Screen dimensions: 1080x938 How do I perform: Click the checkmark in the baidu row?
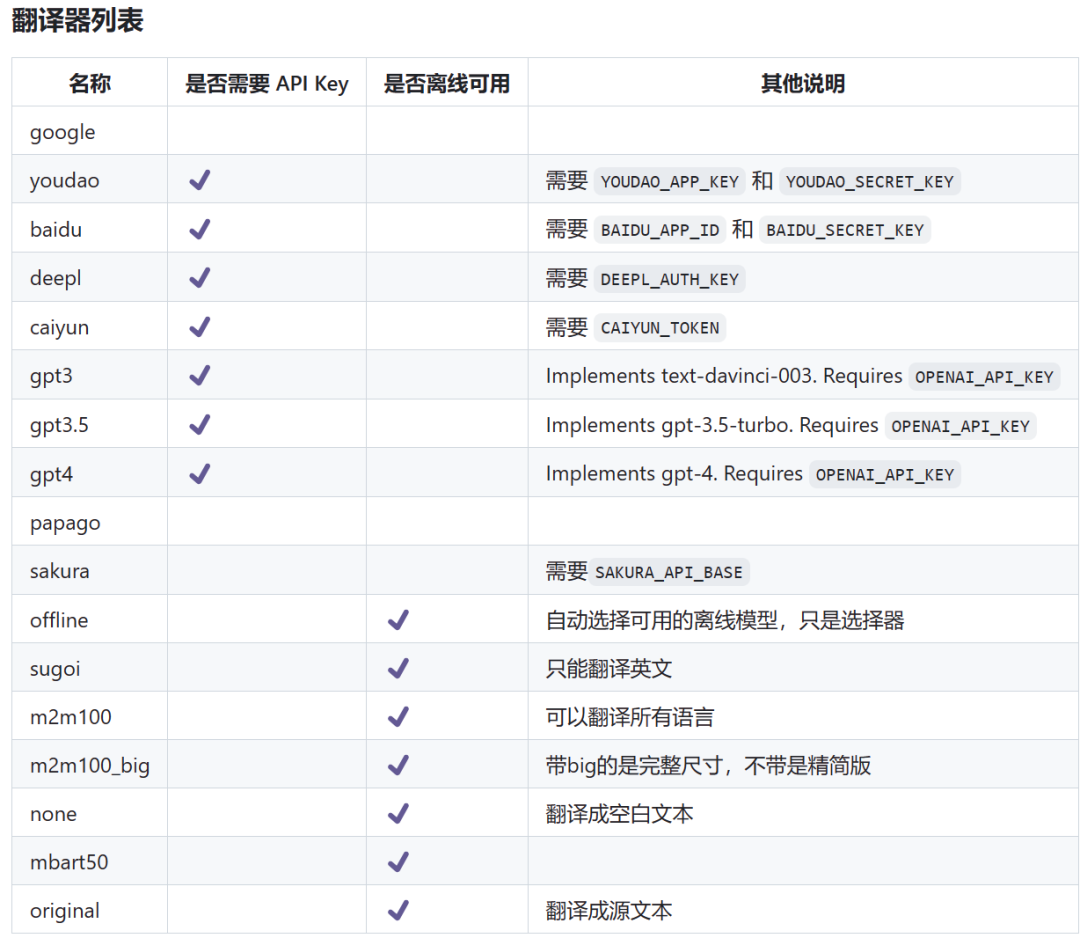(200, 229)
